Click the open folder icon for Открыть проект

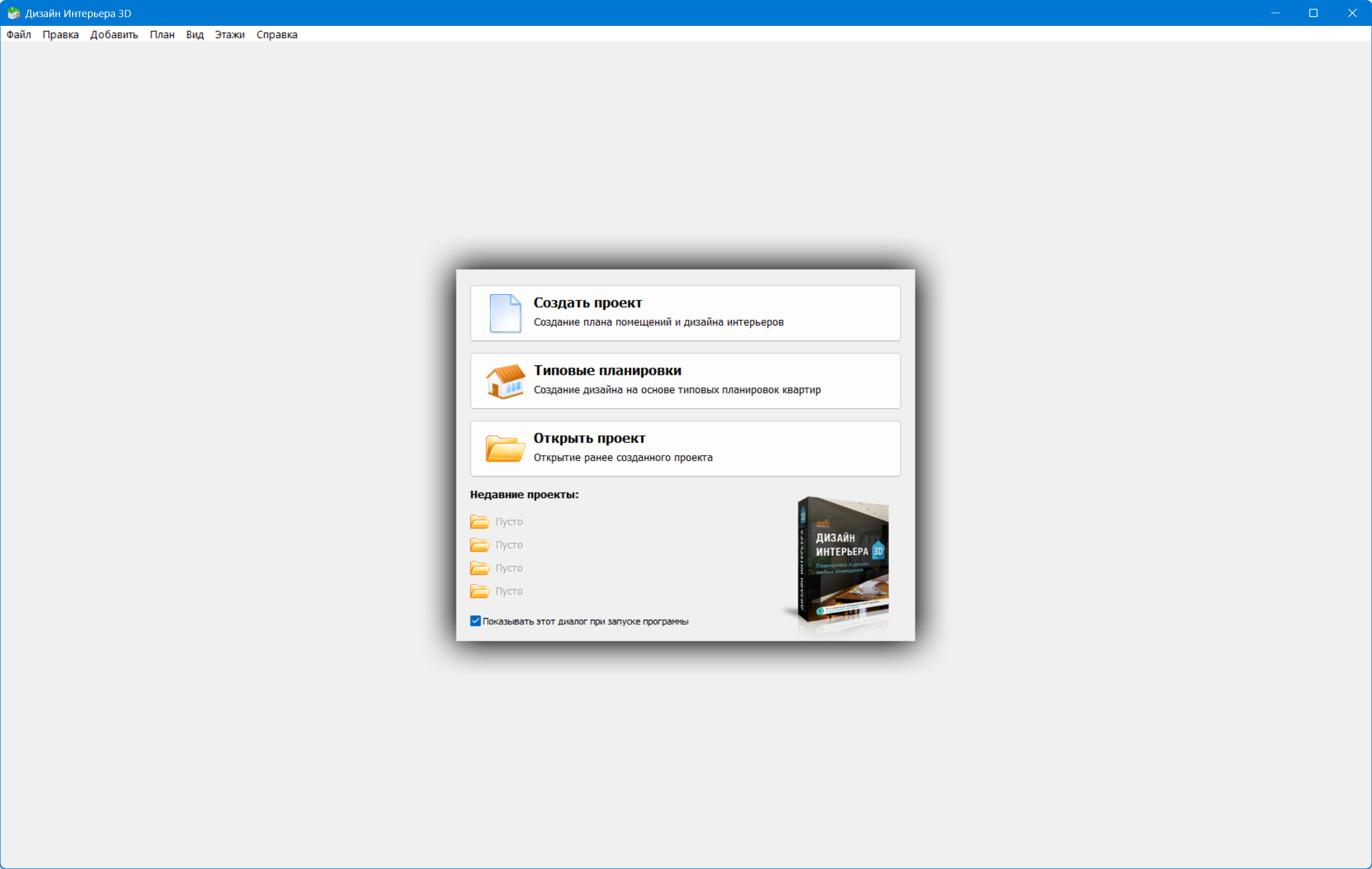pos(505,449)
